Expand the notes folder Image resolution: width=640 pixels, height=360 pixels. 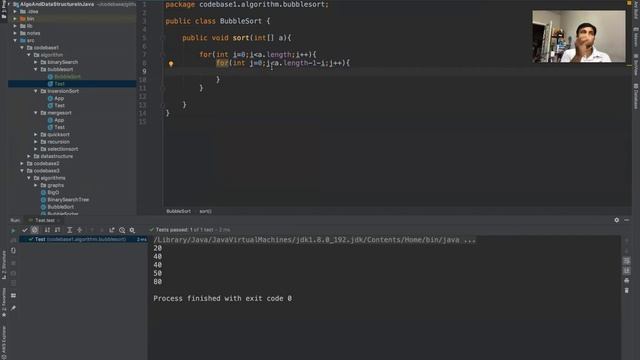coord(16,33)
